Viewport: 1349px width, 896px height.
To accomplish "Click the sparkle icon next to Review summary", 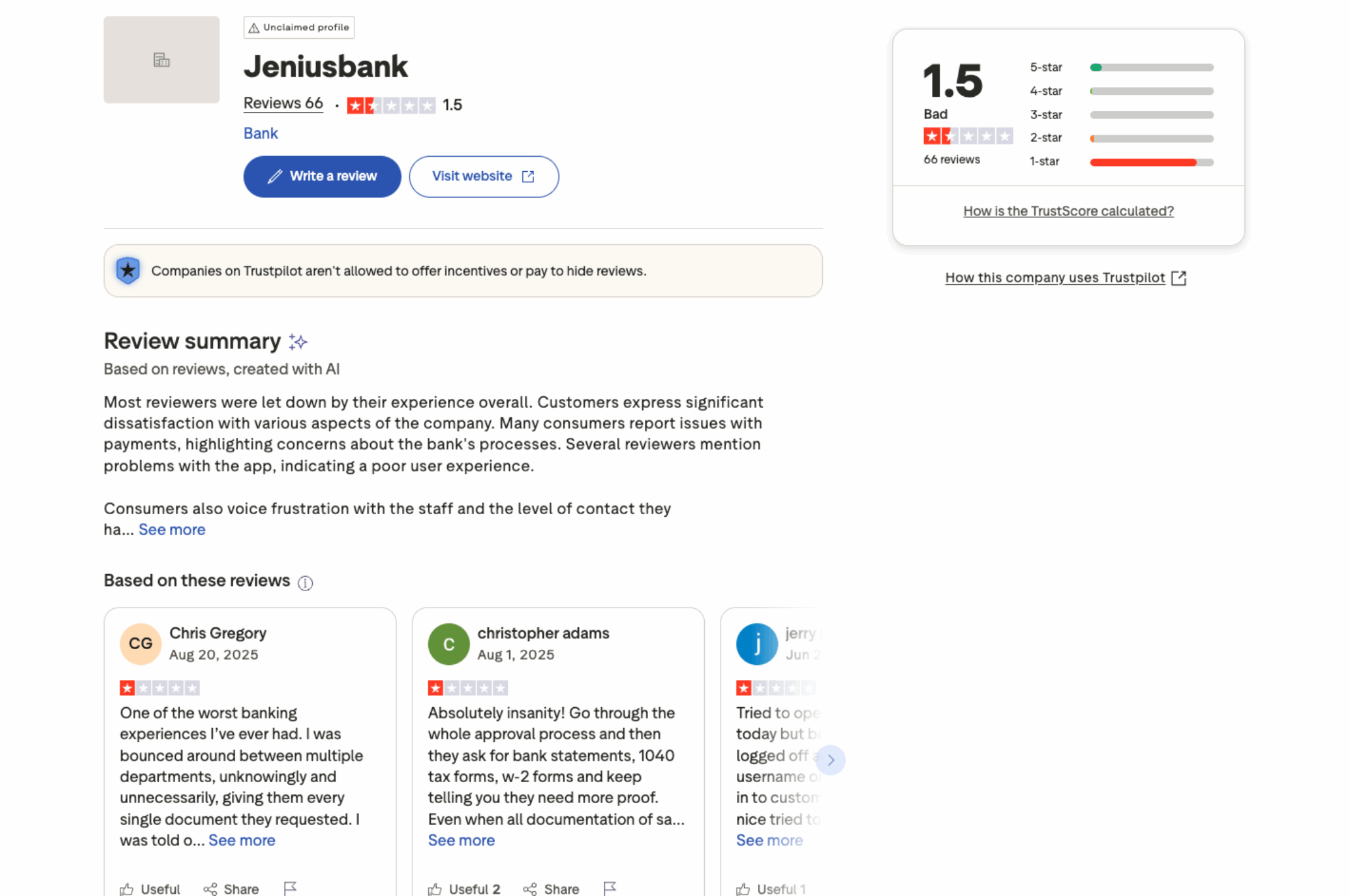I will point(298,342).
